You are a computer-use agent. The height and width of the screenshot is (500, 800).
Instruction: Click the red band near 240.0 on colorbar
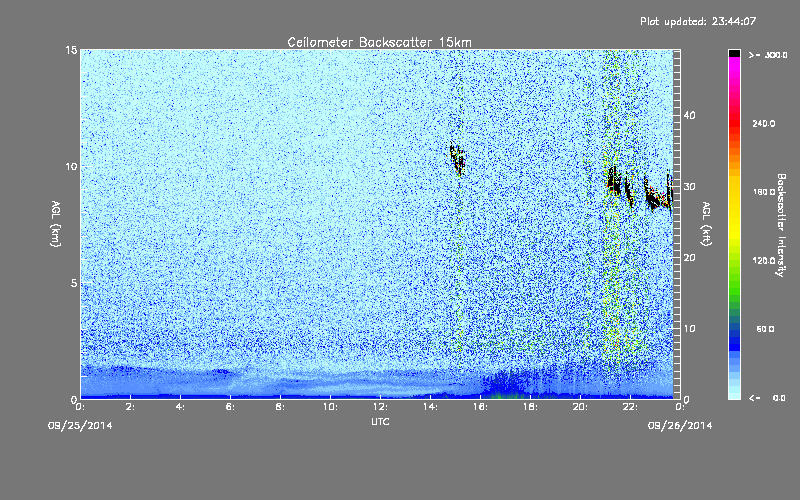click(x=734, y=124)
